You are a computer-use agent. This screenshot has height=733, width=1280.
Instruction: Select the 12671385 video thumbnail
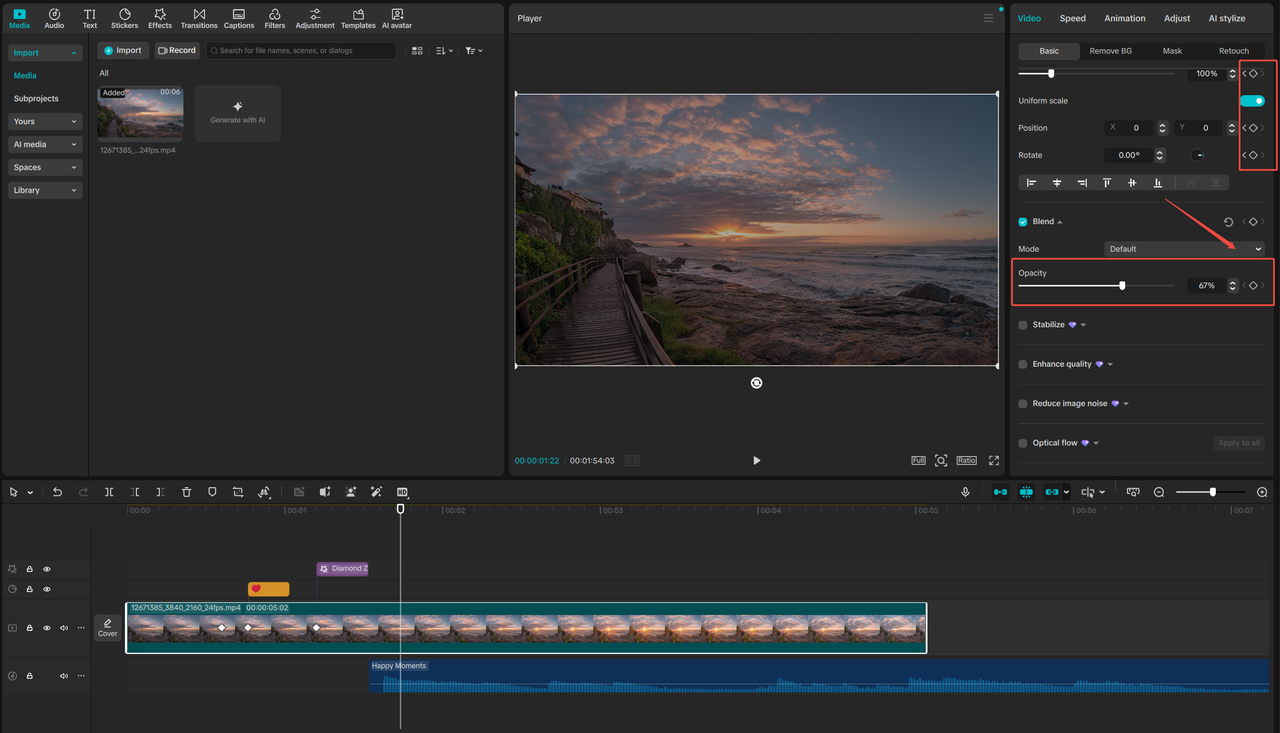140,115
